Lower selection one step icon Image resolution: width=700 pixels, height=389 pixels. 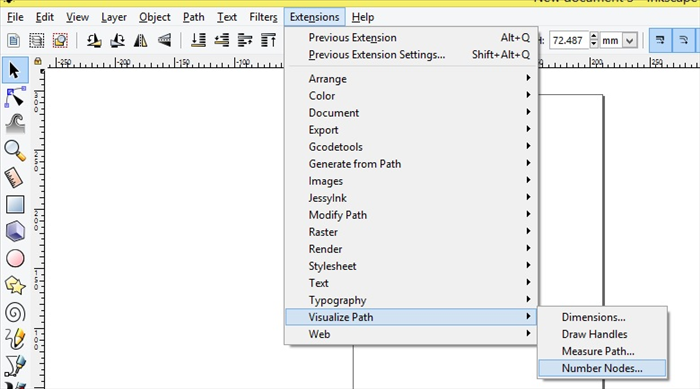tap(221, 41)
